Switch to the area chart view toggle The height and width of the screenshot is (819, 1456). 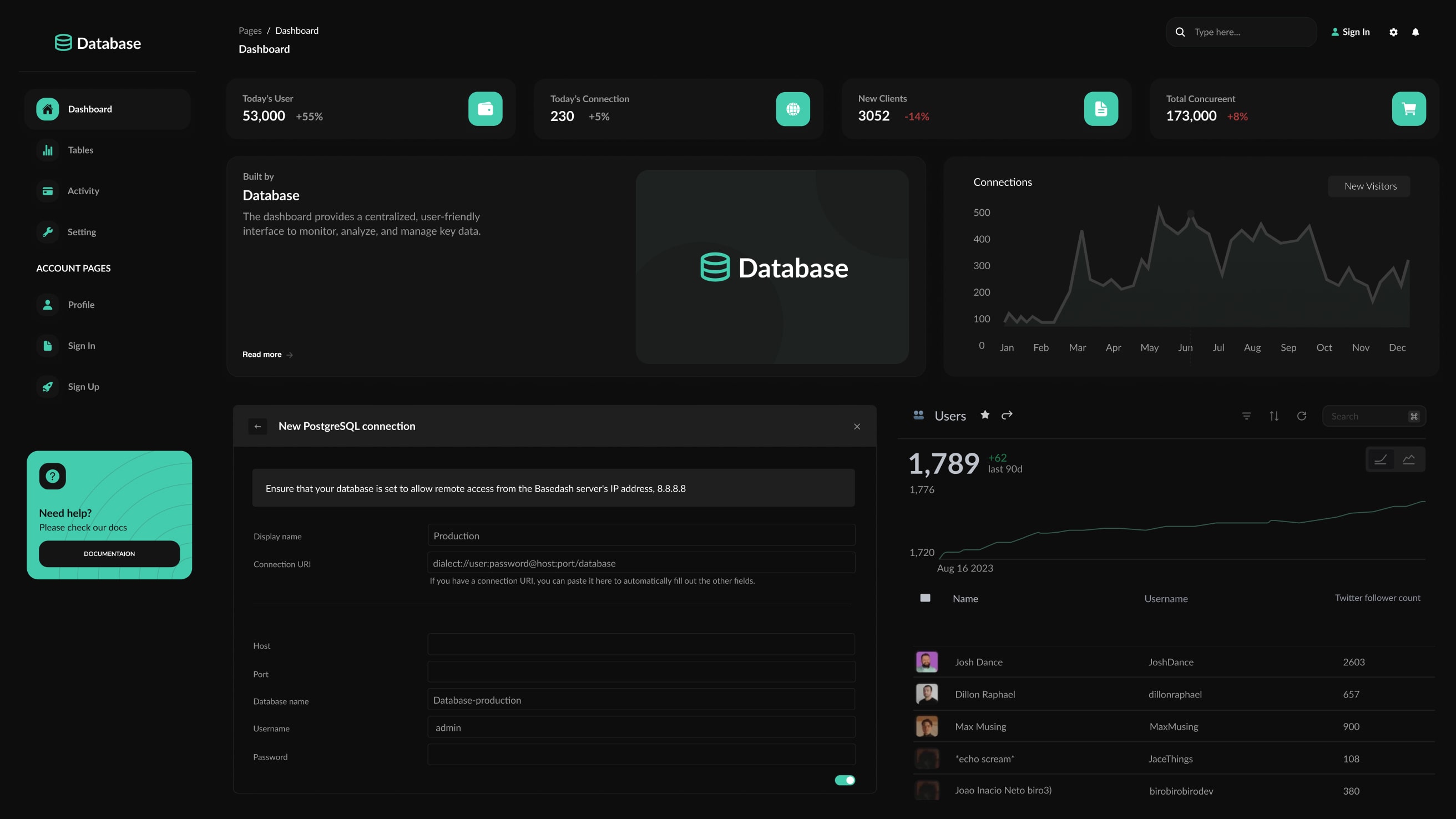1409,459
